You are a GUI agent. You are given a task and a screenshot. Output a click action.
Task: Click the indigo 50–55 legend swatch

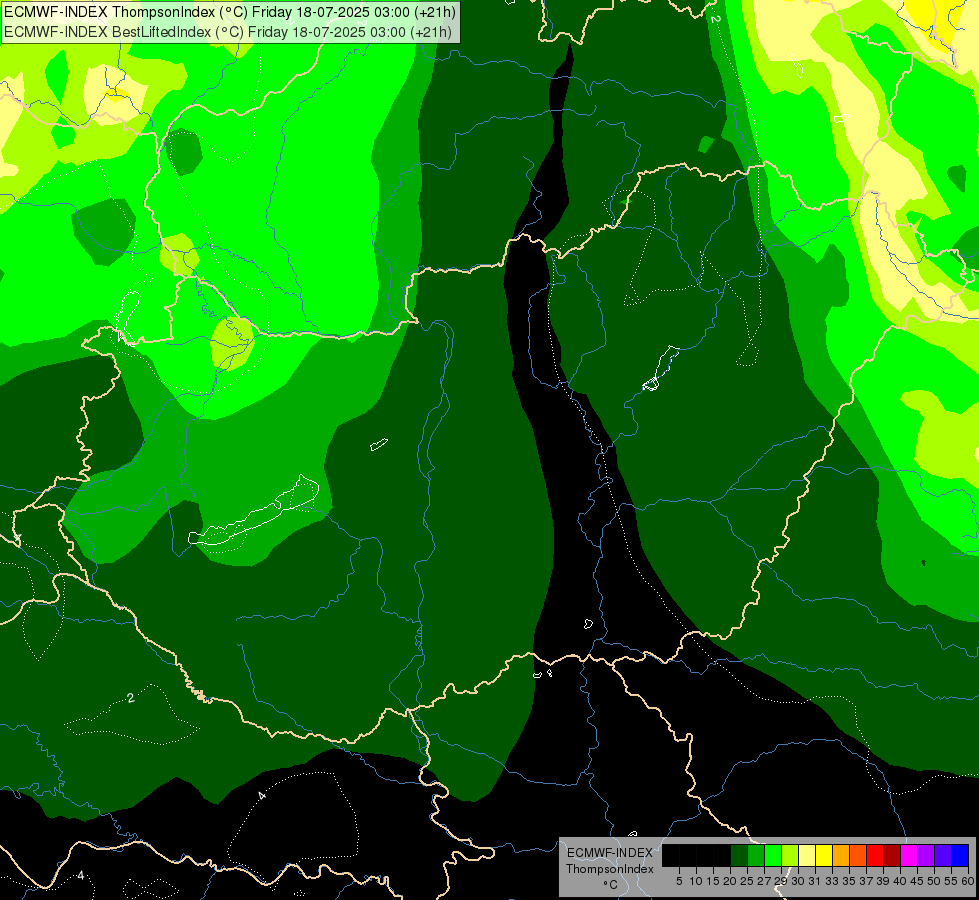(x=943, y=855)
